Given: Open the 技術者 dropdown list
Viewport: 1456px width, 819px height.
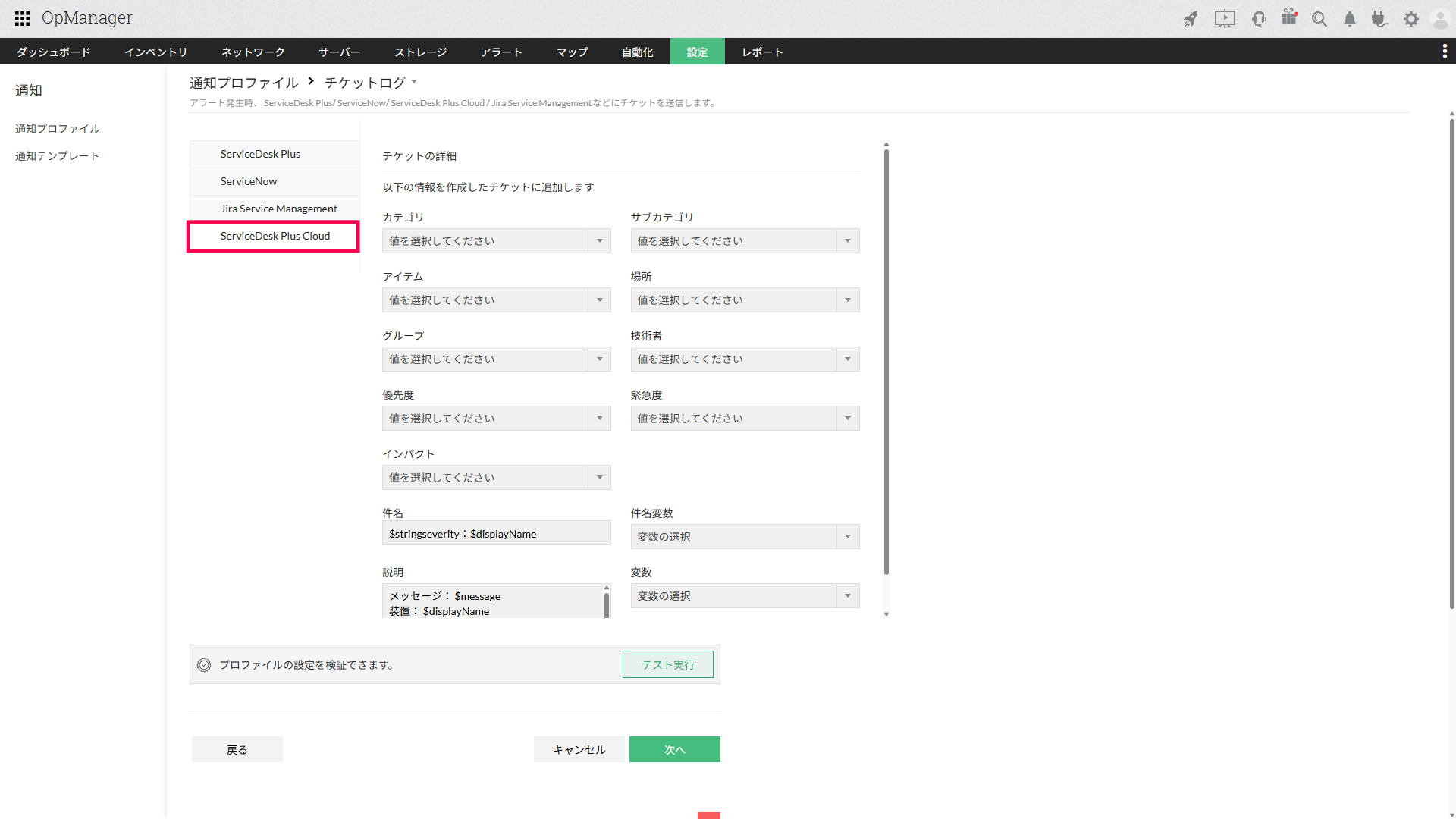Looking at the screenshot, I should point(745,359).
